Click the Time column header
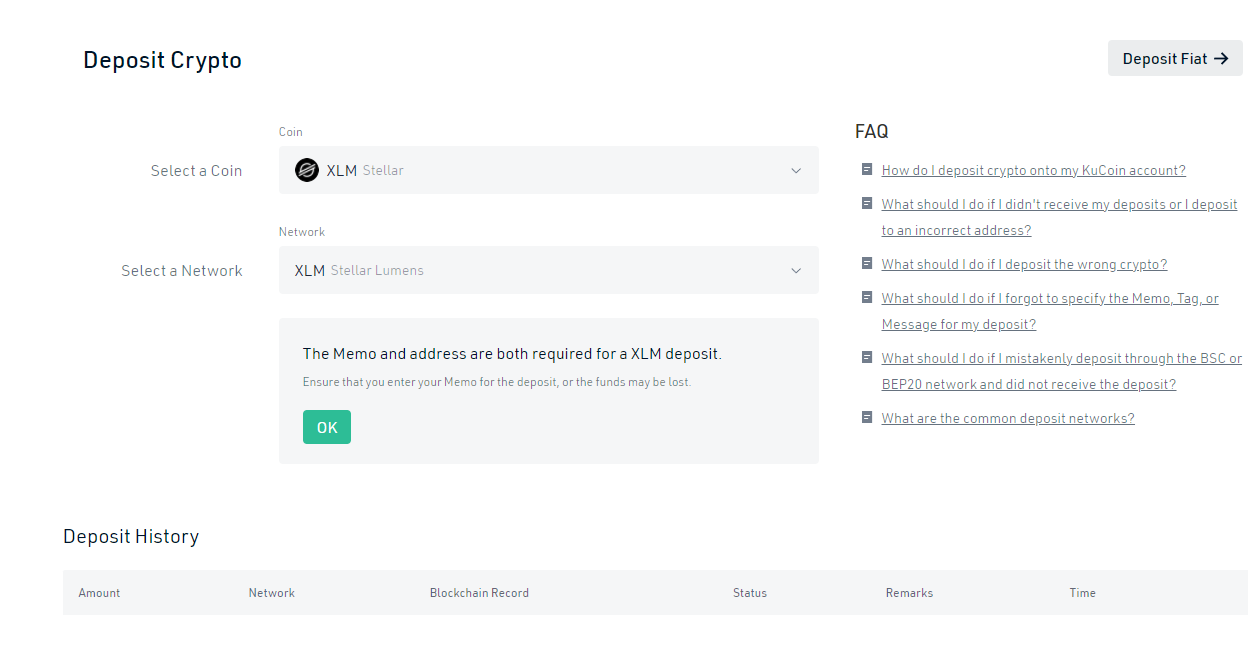Screen dimensions: 1248x647 (1083, 593)
